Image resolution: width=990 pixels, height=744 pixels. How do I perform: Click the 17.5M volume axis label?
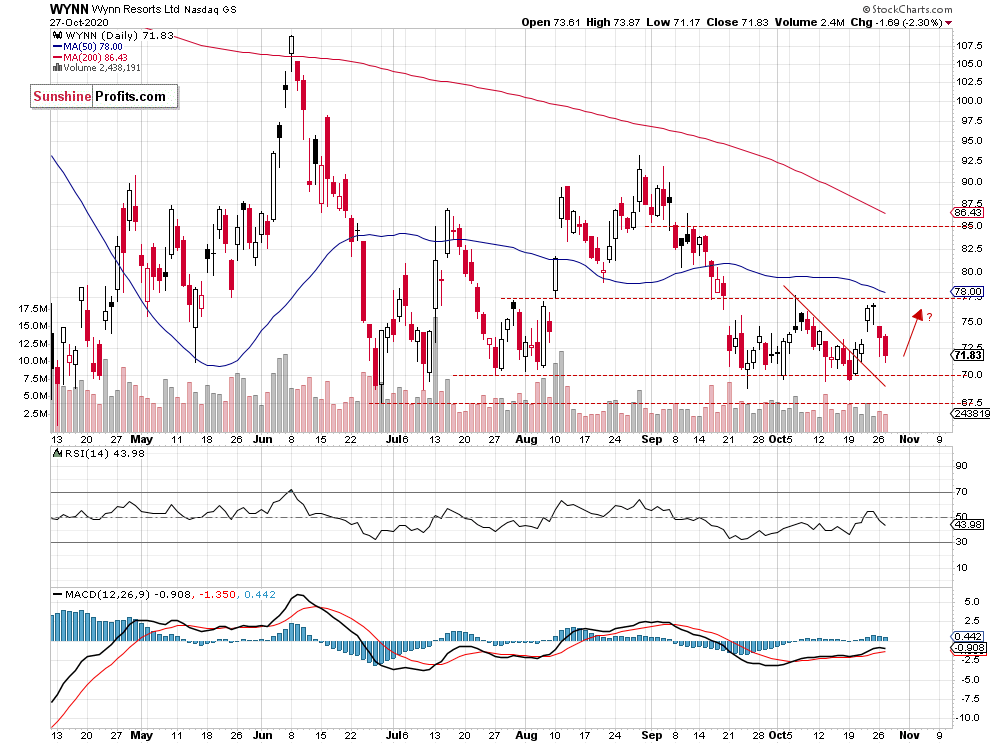(x=33, y=309)
